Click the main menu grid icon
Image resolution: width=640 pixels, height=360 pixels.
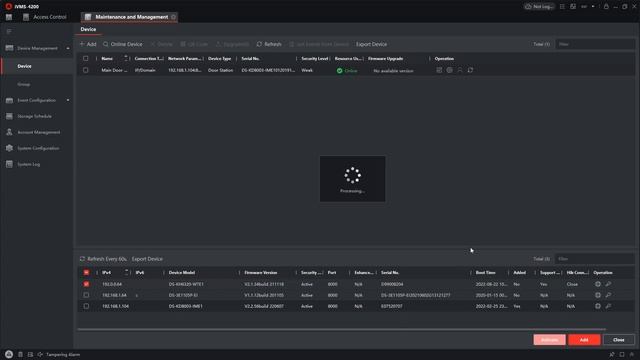pos(9,17)
